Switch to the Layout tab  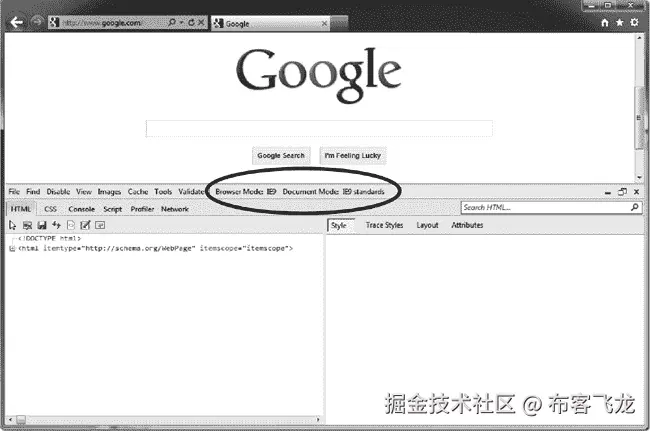[427, 225]
